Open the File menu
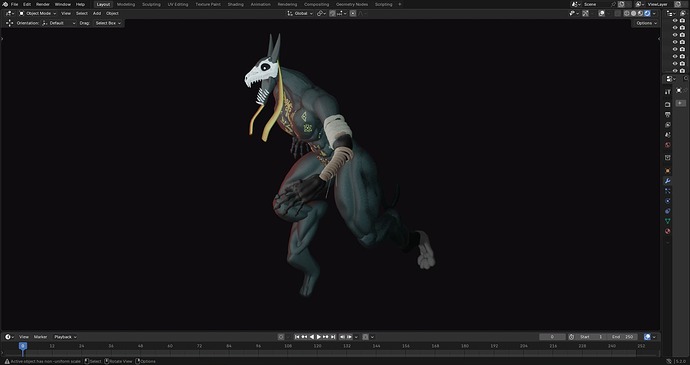Image resolution: width=690 pixels, height=365 pixels. click(15, 4)
